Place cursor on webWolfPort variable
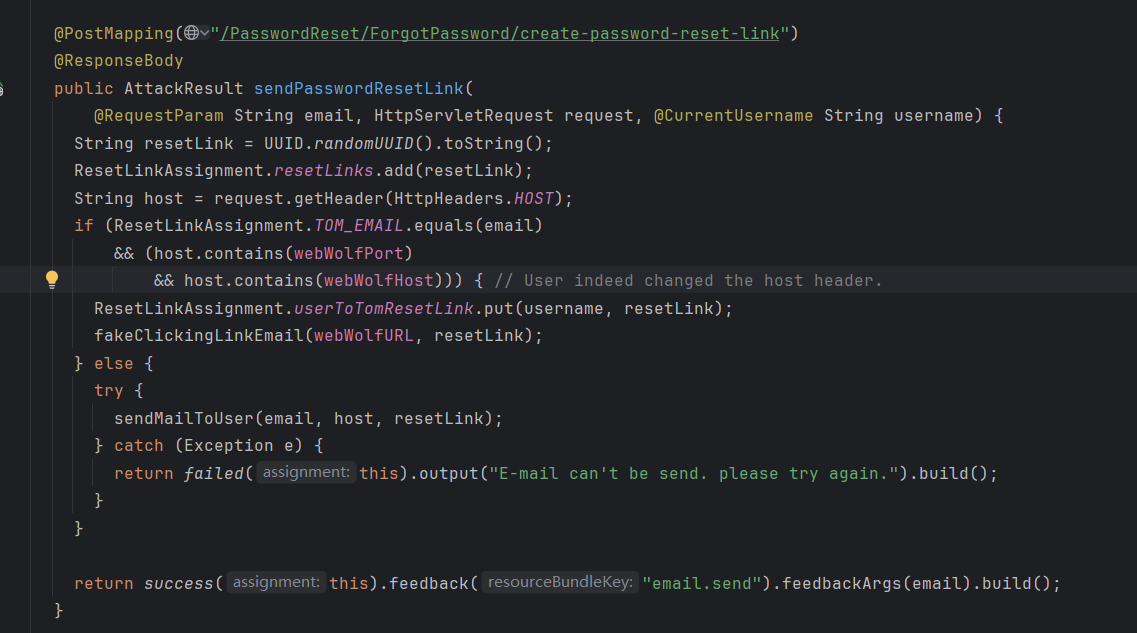This screenshot has width=1137, height=633. [x=353, y=253]
